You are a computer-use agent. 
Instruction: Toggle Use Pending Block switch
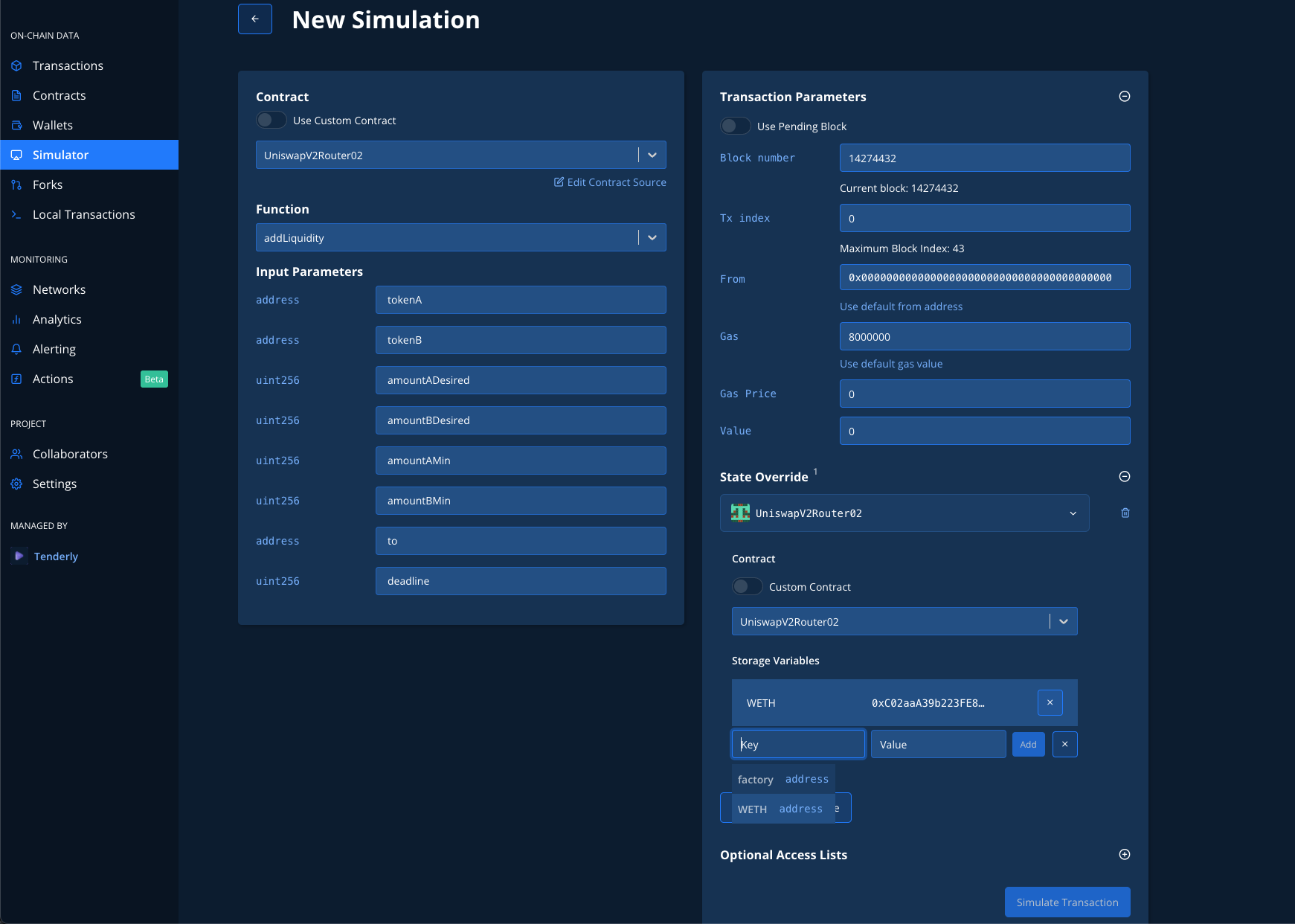[736, 126]
